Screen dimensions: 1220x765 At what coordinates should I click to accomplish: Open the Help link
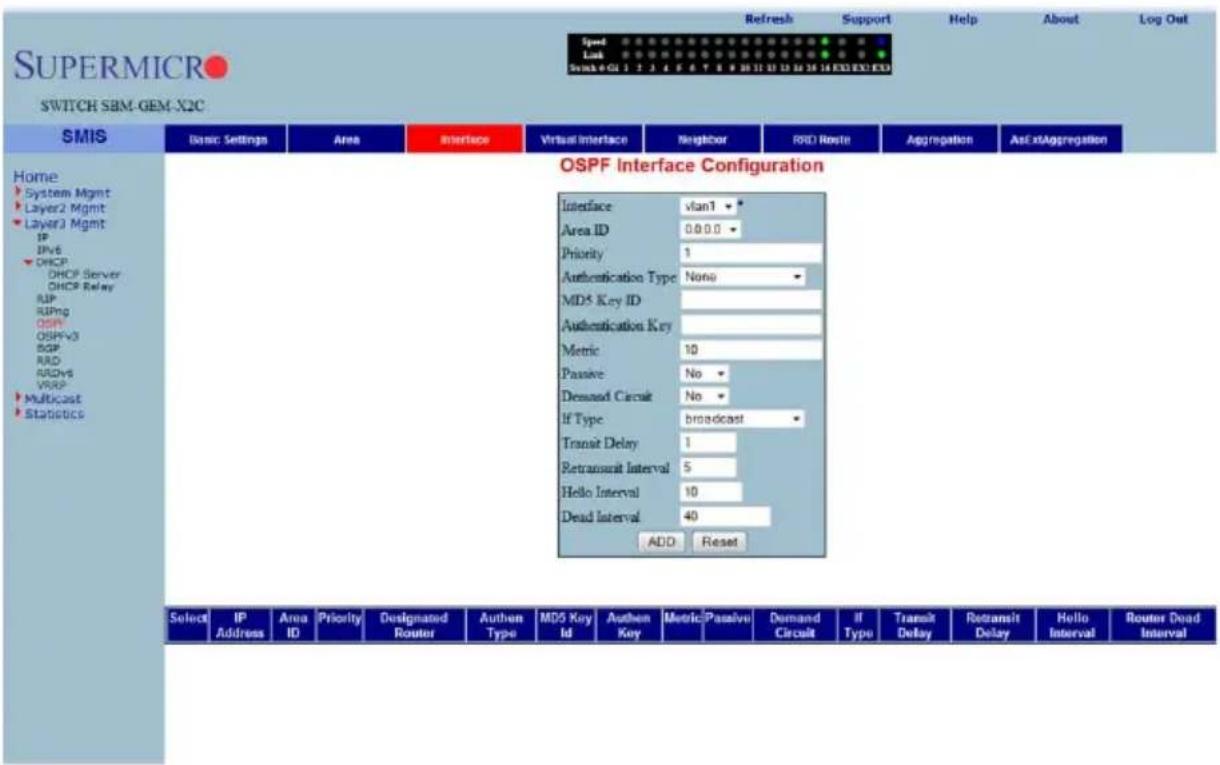pos(961,18)
